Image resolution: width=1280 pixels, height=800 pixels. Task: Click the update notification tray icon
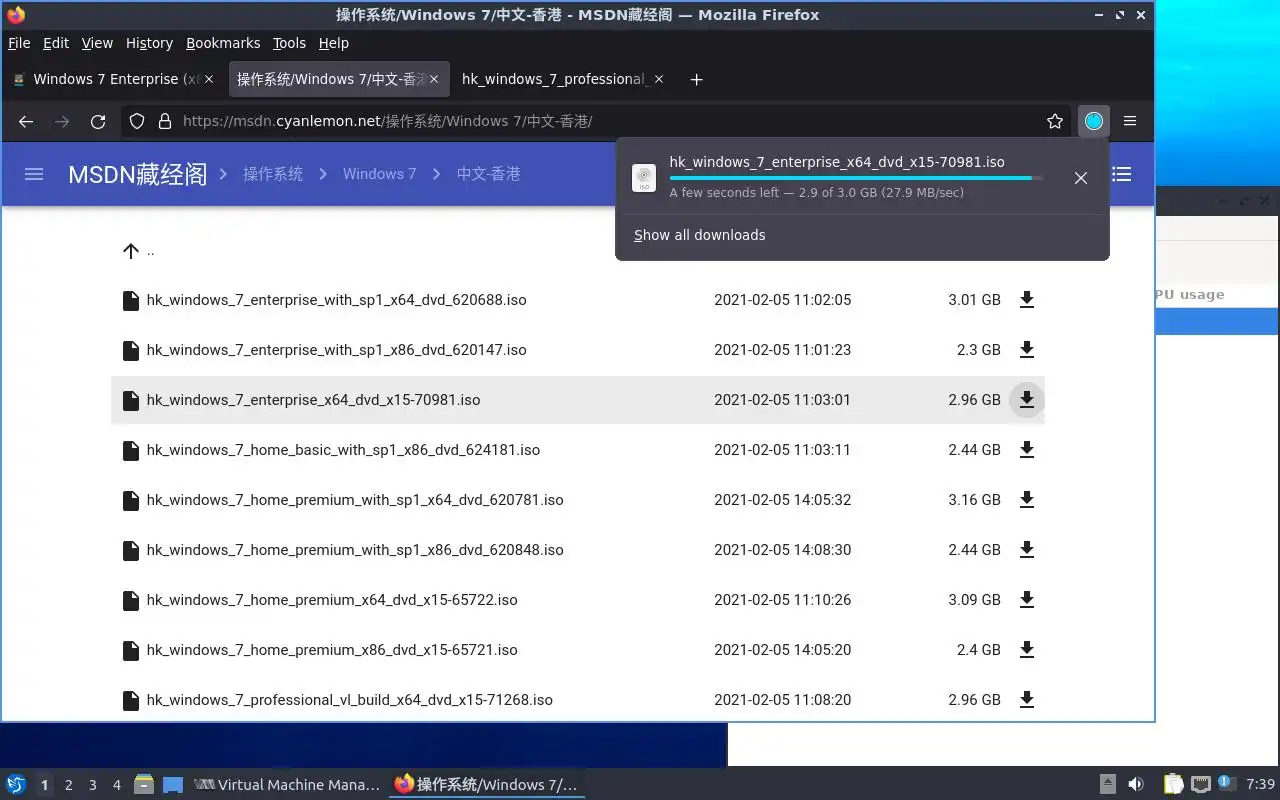(1224, 783)
